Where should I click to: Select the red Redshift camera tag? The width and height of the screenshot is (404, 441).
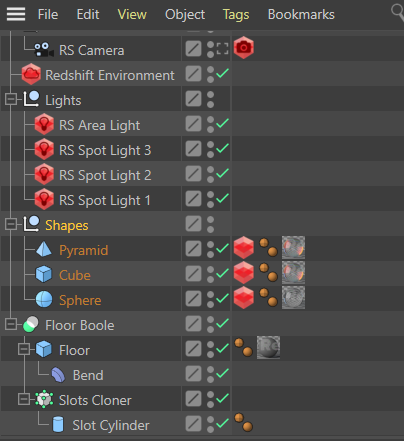pyautogui.click(x=244, y=48)
